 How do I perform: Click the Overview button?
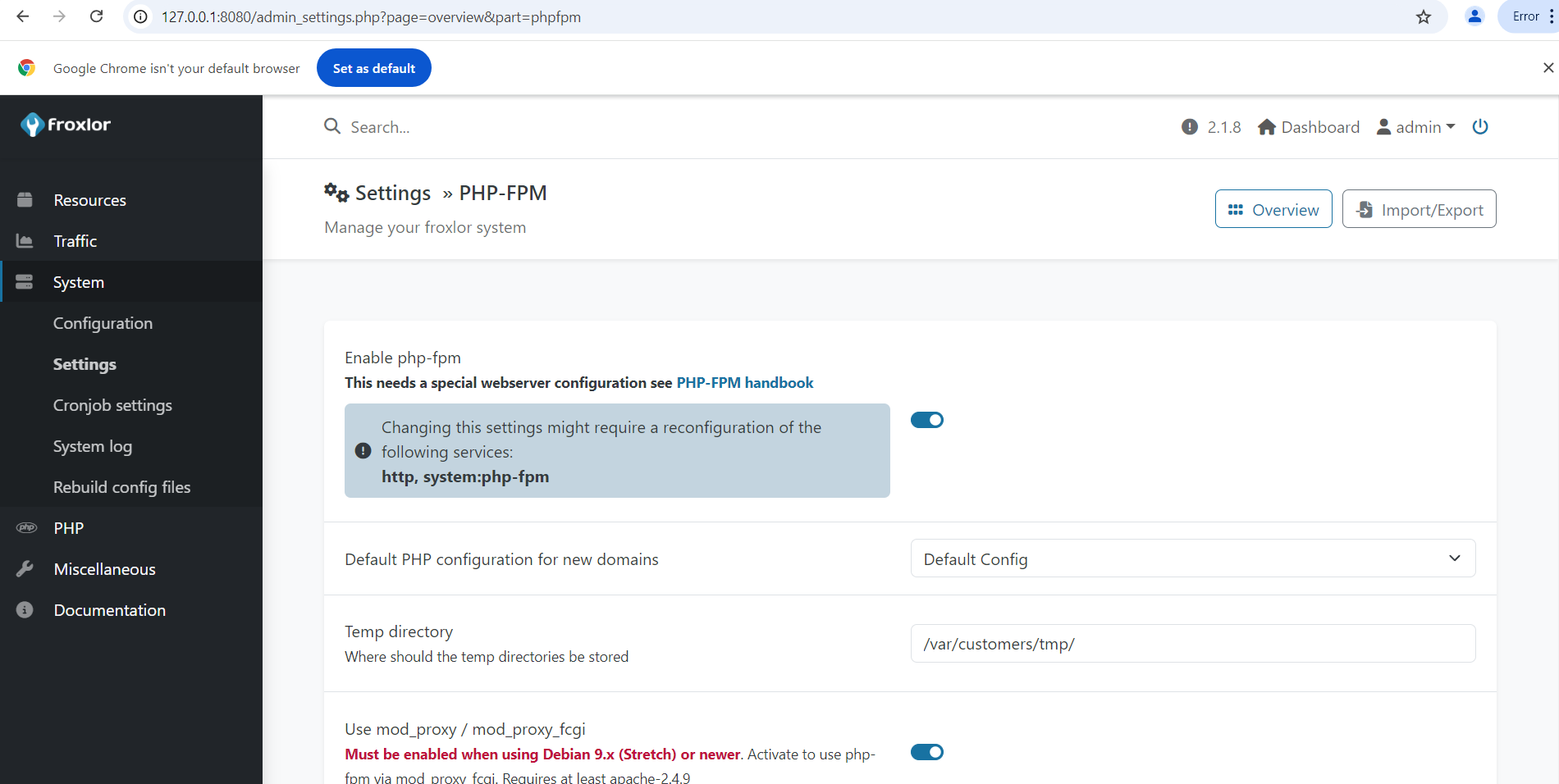(x=1273, y=209)
